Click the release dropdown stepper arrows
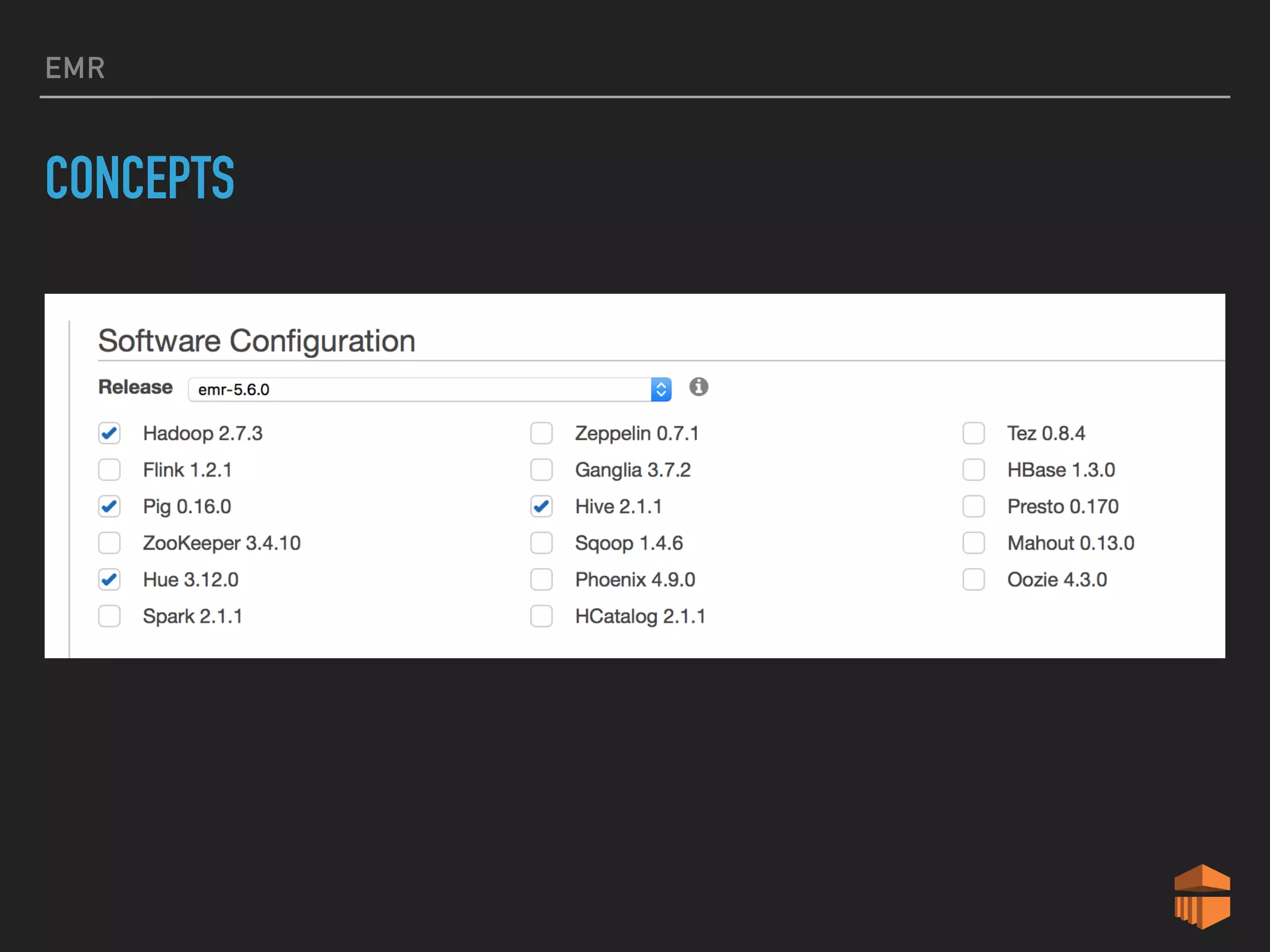 [661, 389]
